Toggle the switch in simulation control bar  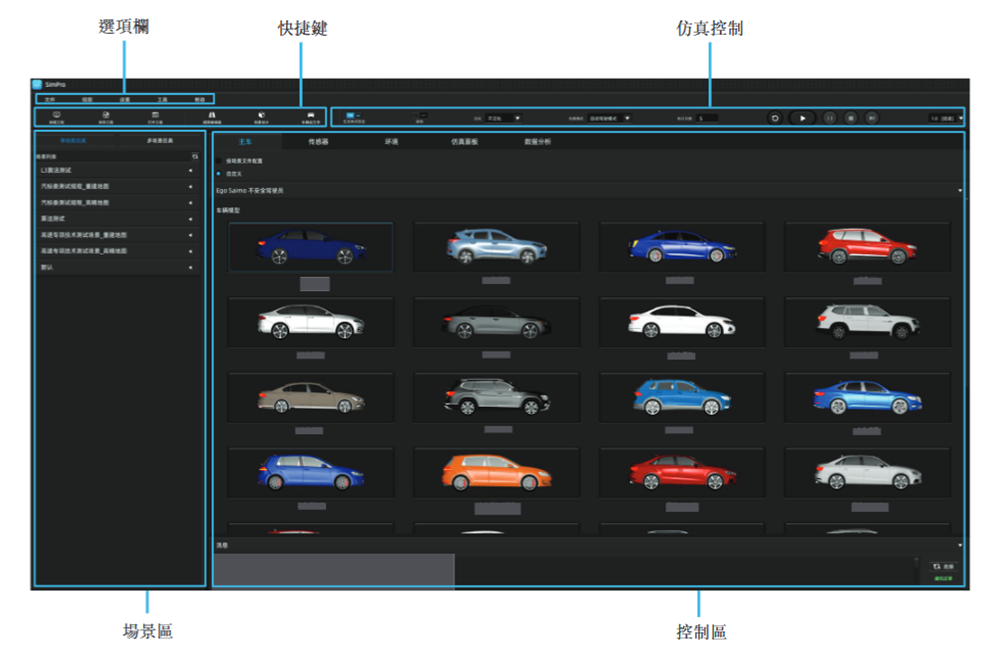351,116
